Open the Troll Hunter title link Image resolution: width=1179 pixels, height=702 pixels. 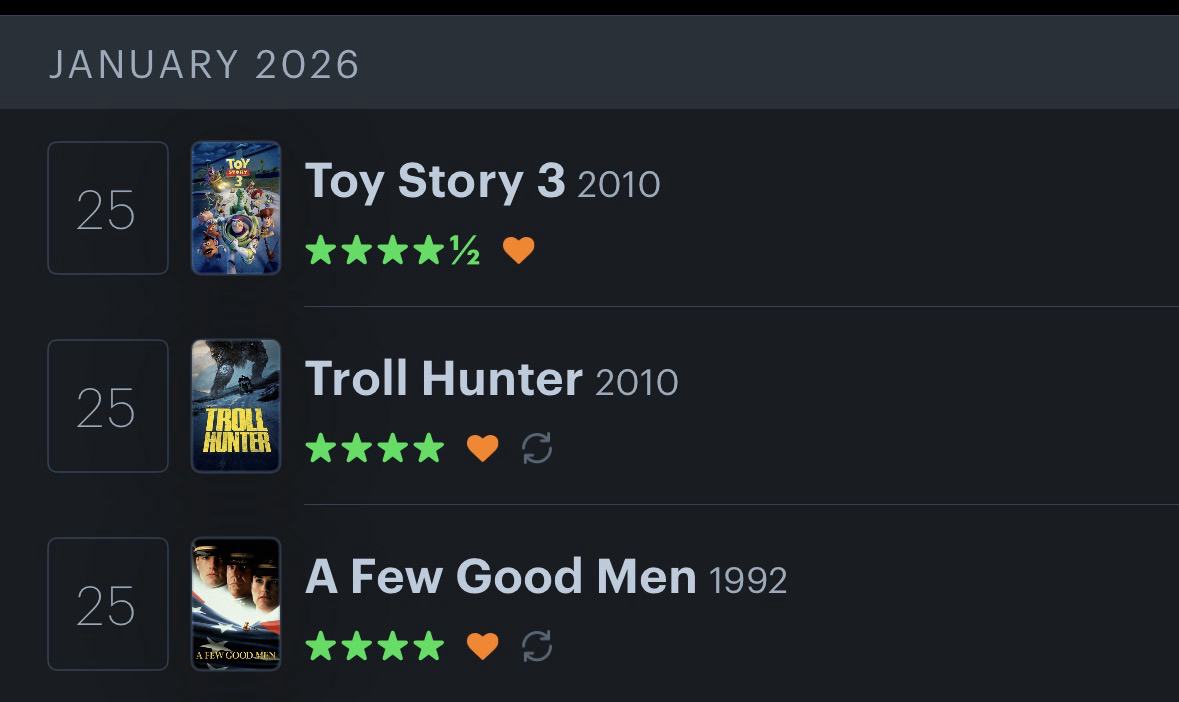tap(443, 379)
